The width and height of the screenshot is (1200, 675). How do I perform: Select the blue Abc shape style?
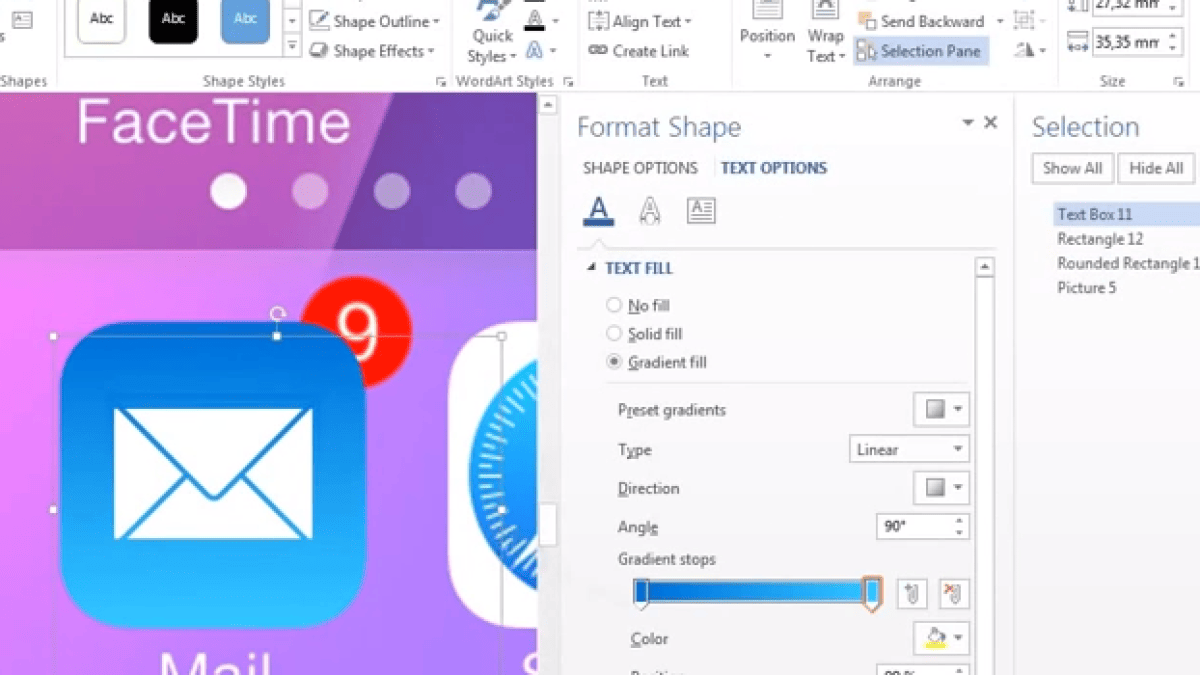pyautogui.click(x=245, y=20)
